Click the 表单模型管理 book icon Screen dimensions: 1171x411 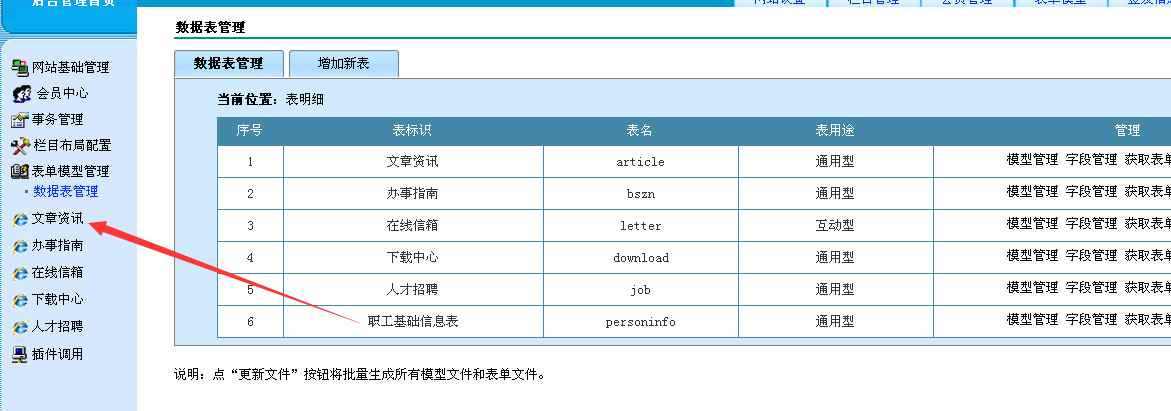(x=20, y=172)
